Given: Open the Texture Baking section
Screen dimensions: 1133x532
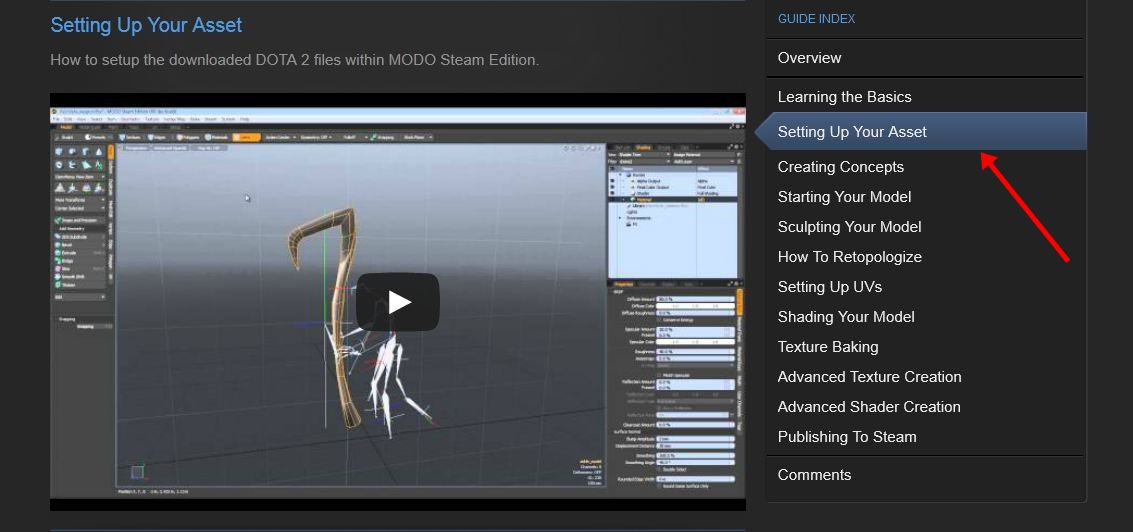Looking at the screenshot, I should coord(828,347).
